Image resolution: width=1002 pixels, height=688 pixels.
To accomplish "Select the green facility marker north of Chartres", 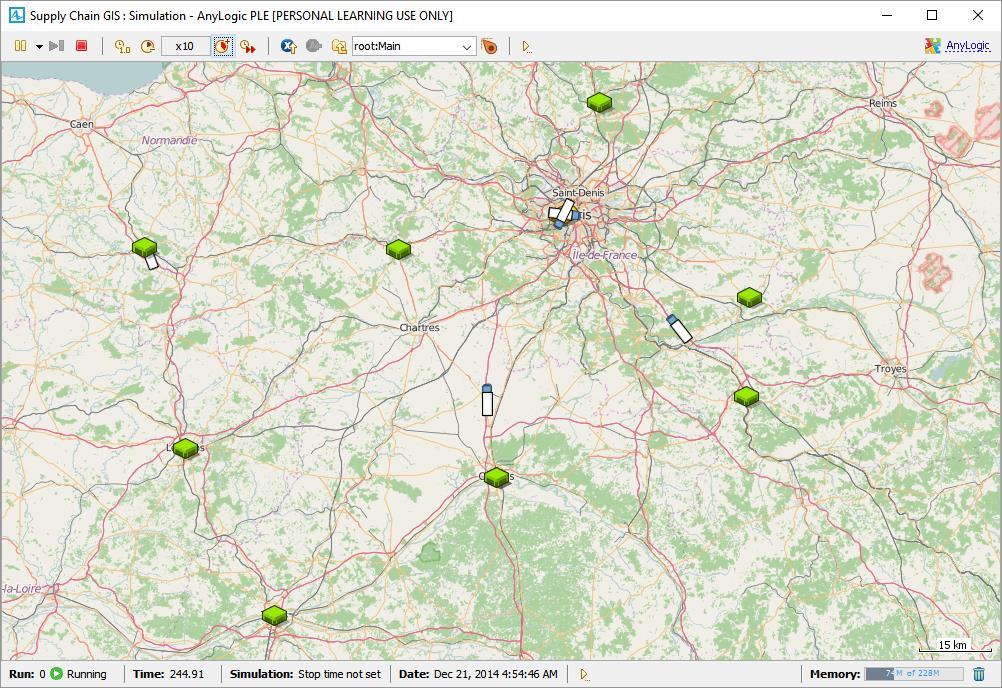I will click(398, 249).
